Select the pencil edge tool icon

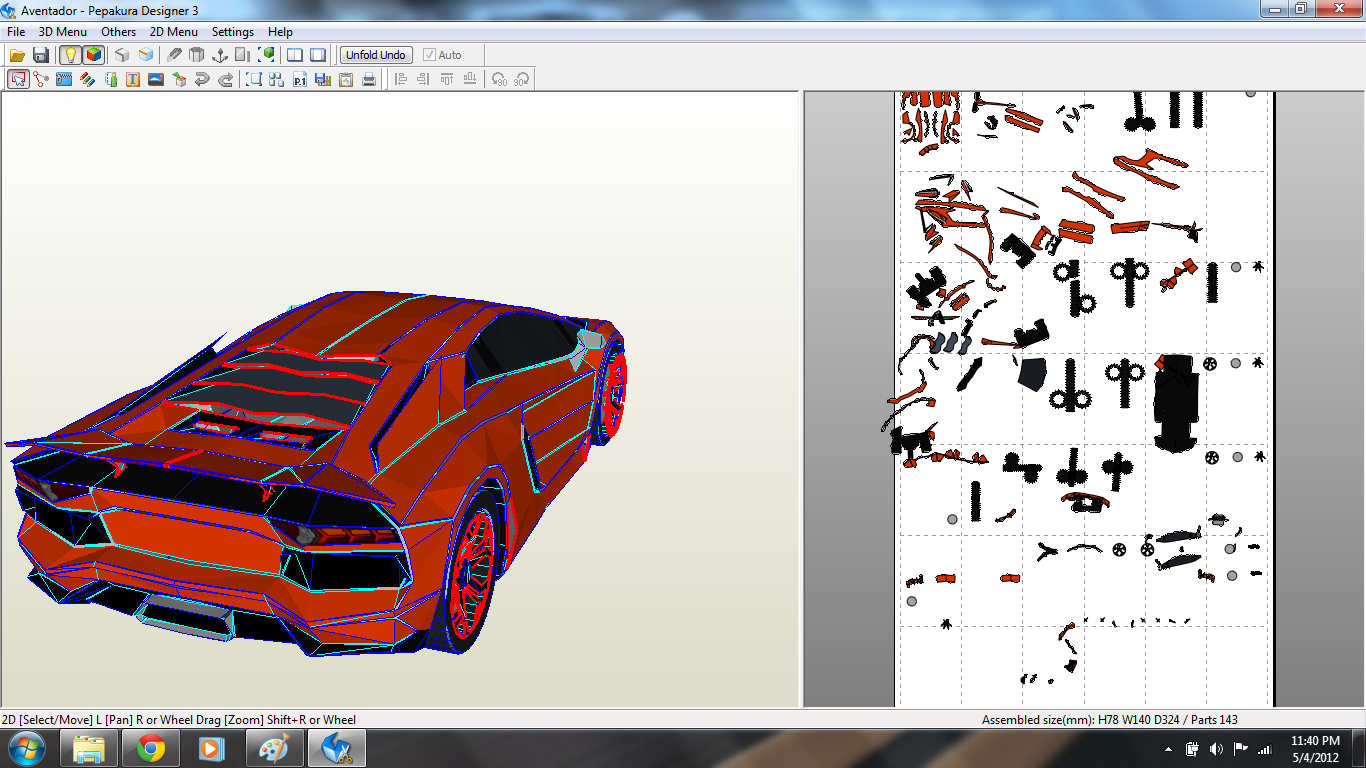(175, 55)
